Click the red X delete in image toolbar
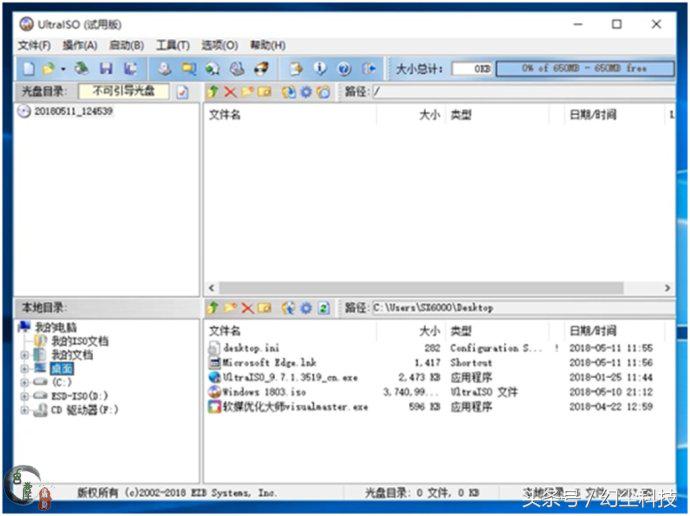 point(230,91)
